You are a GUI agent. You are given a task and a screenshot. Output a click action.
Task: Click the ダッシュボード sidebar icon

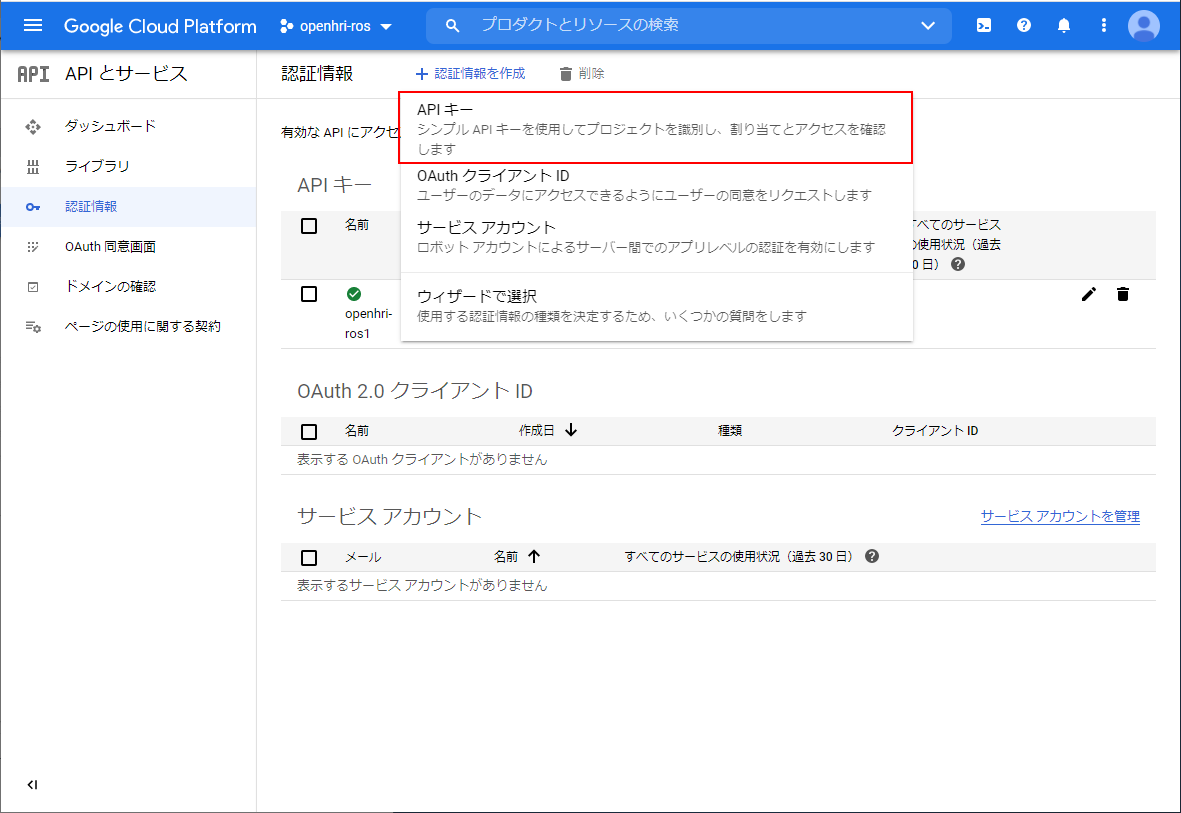click(32, 127)
